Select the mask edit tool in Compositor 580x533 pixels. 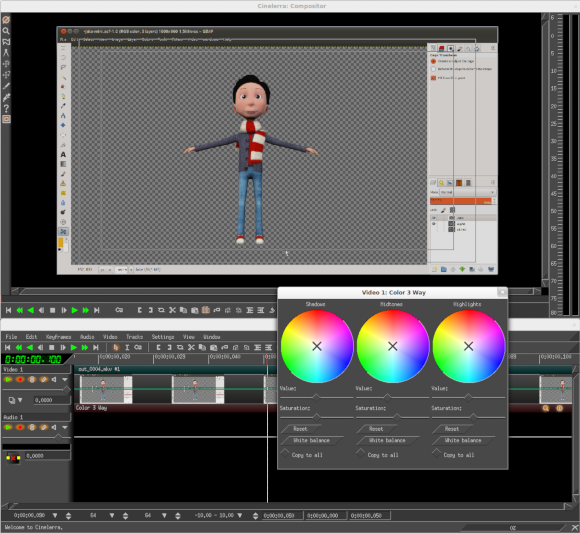tap(6, 42)
